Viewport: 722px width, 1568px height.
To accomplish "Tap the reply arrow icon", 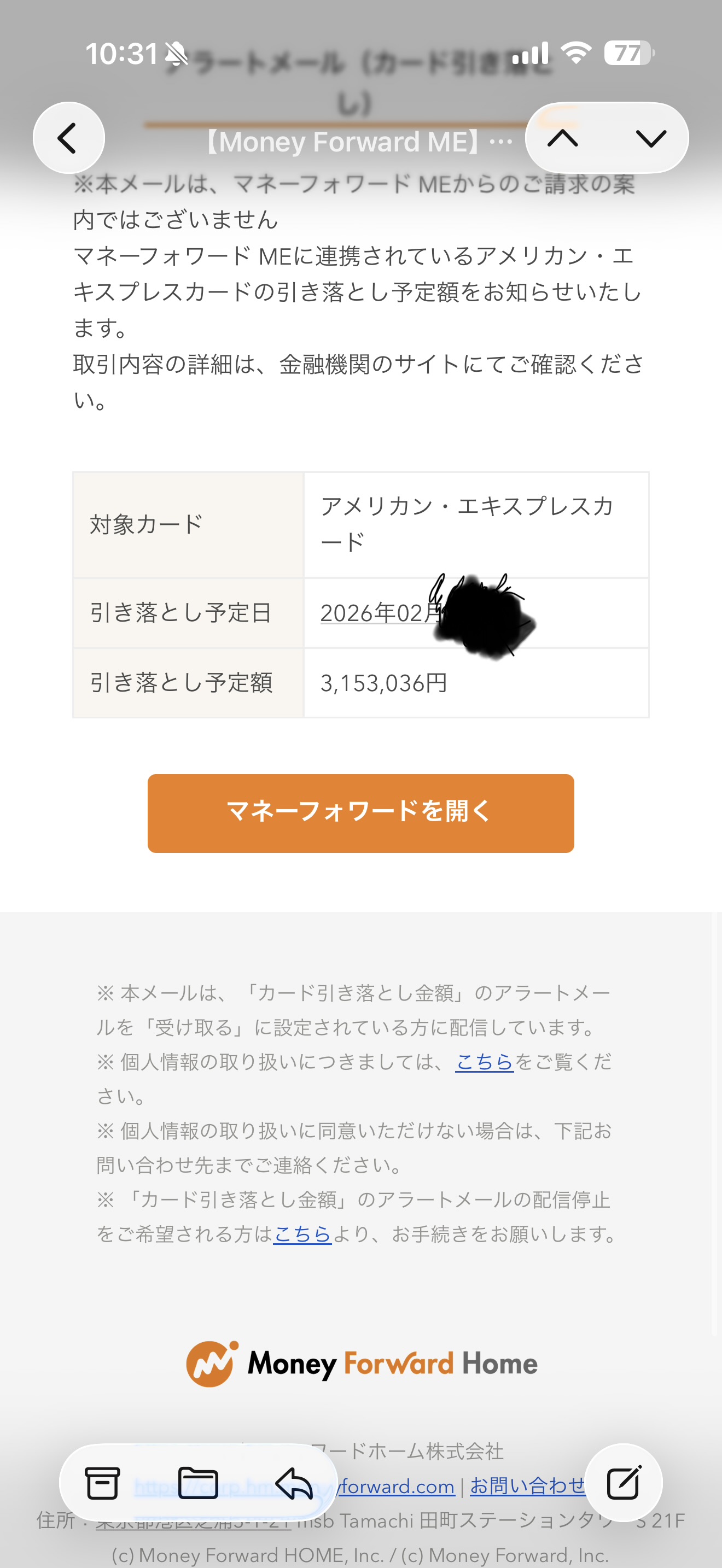I will (x=294, y=1483).
